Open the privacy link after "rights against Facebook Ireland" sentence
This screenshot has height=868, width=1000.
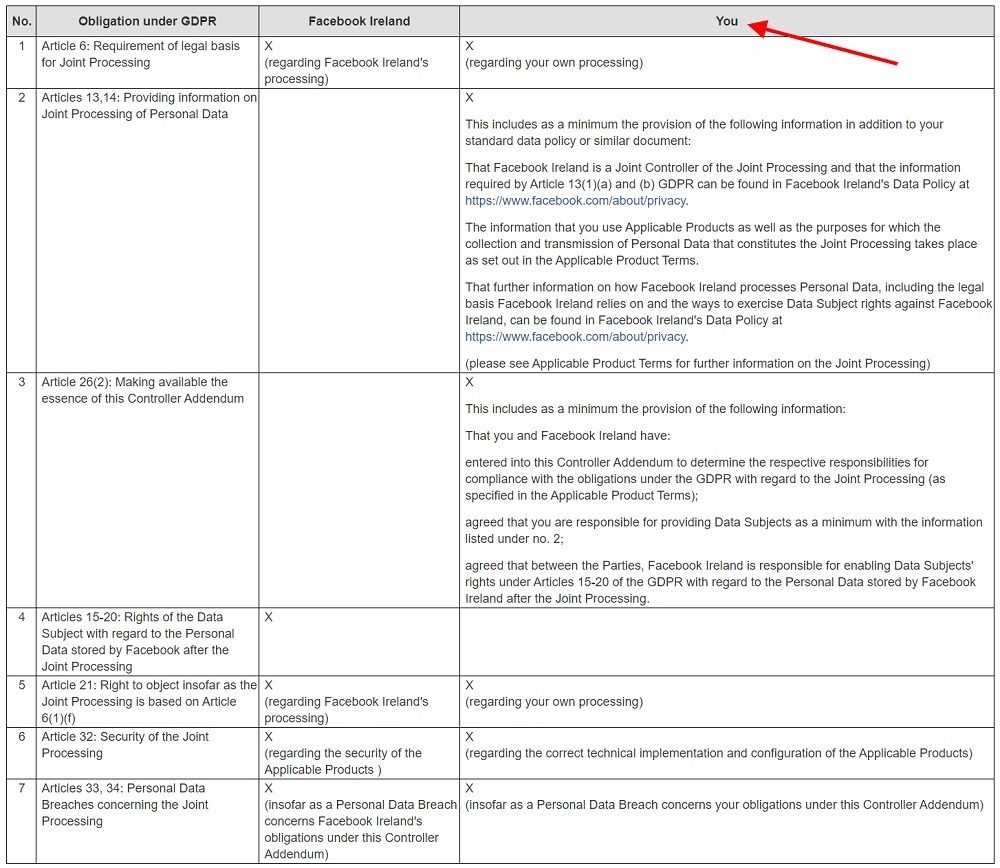pyautogui.click(x=577, y=337)
